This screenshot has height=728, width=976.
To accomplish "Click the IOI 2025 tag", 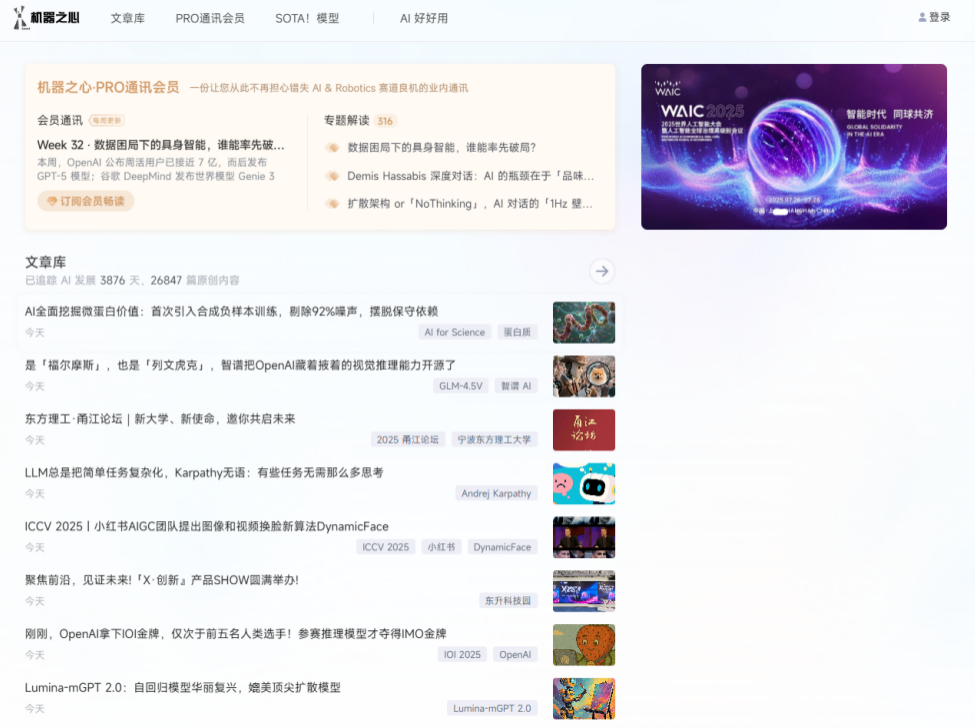I will (x=462, y=655).
